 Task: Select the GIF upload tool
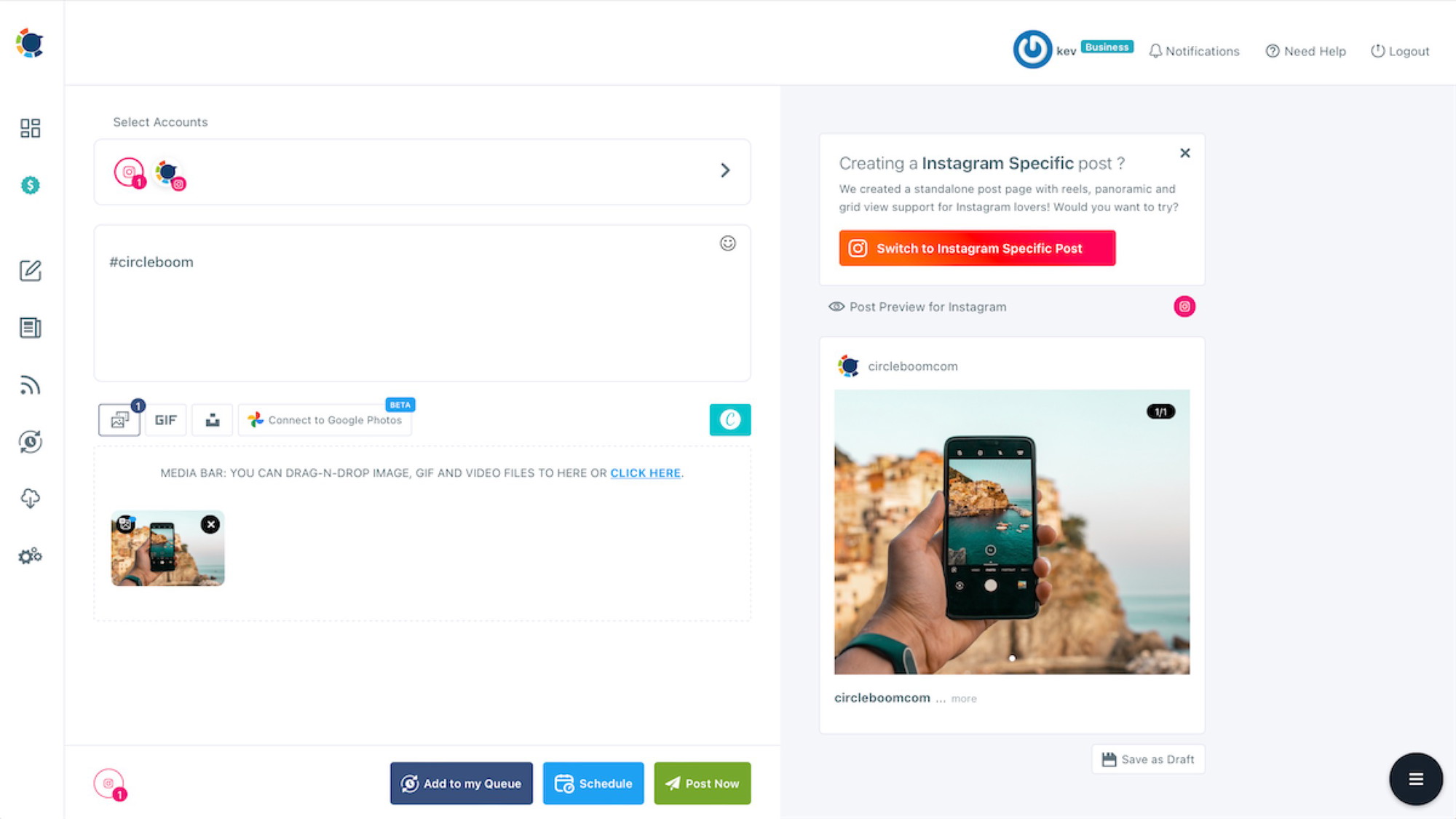point(165,420)
